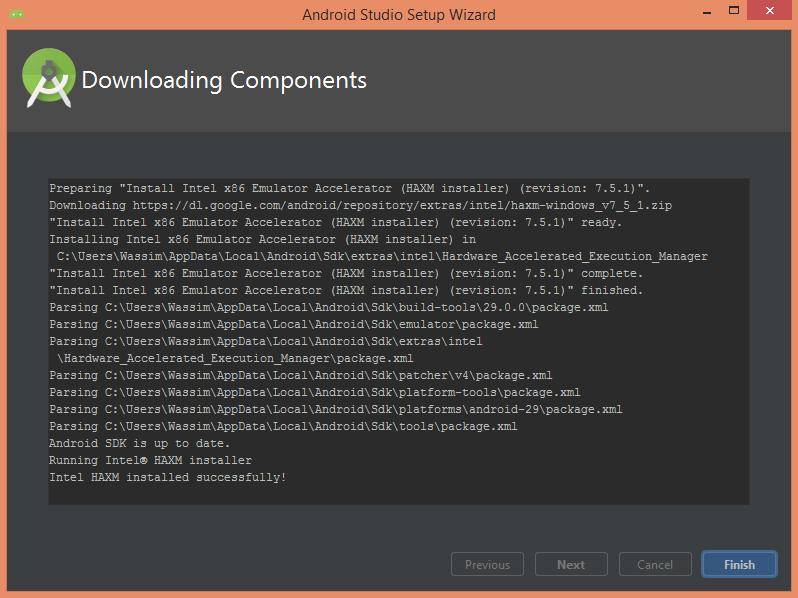The image size is (798, 598).
Task: Click the HAXM installer log line ending 'complete.'
Action: tap(346, 273)
